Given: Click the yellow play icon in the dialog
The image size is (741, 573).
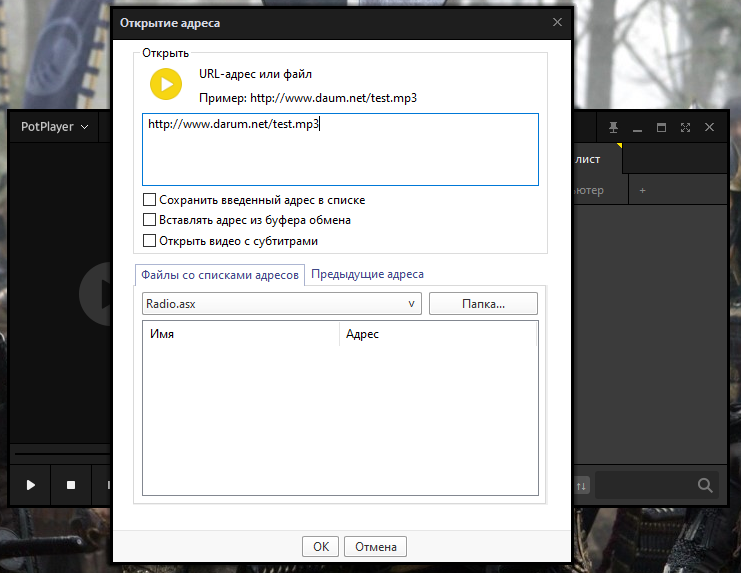Looking at the screenshot, I should (166, 84).
